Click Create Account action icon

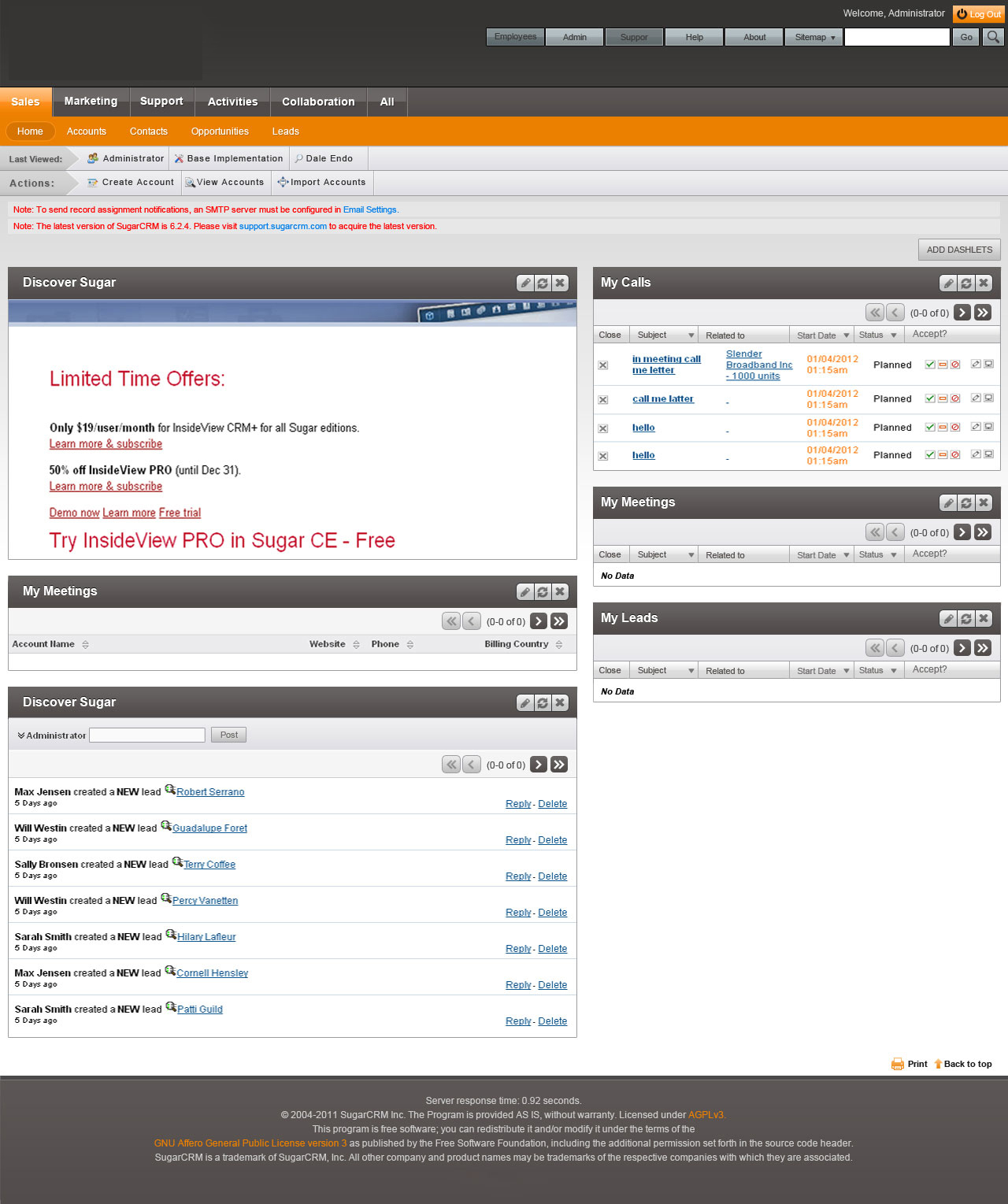click(x=93, y=182)
